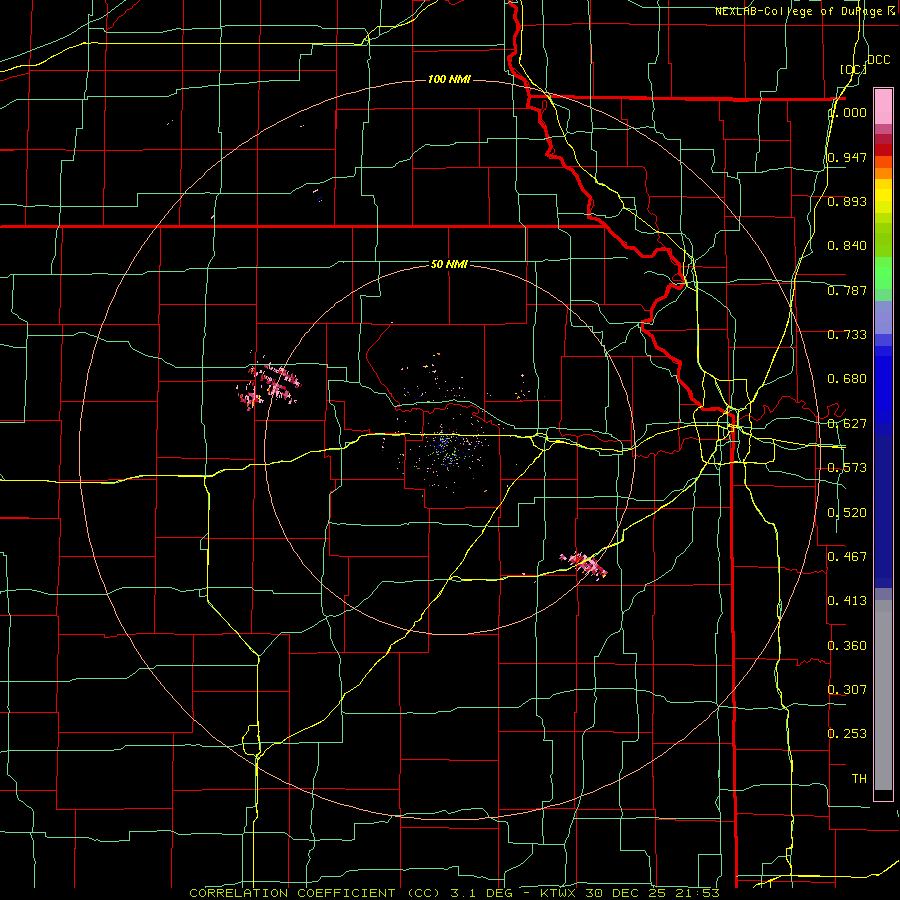Click the DCC label above the color scale
The width and height of the screenshot is (900, 900).
[879, 60]
